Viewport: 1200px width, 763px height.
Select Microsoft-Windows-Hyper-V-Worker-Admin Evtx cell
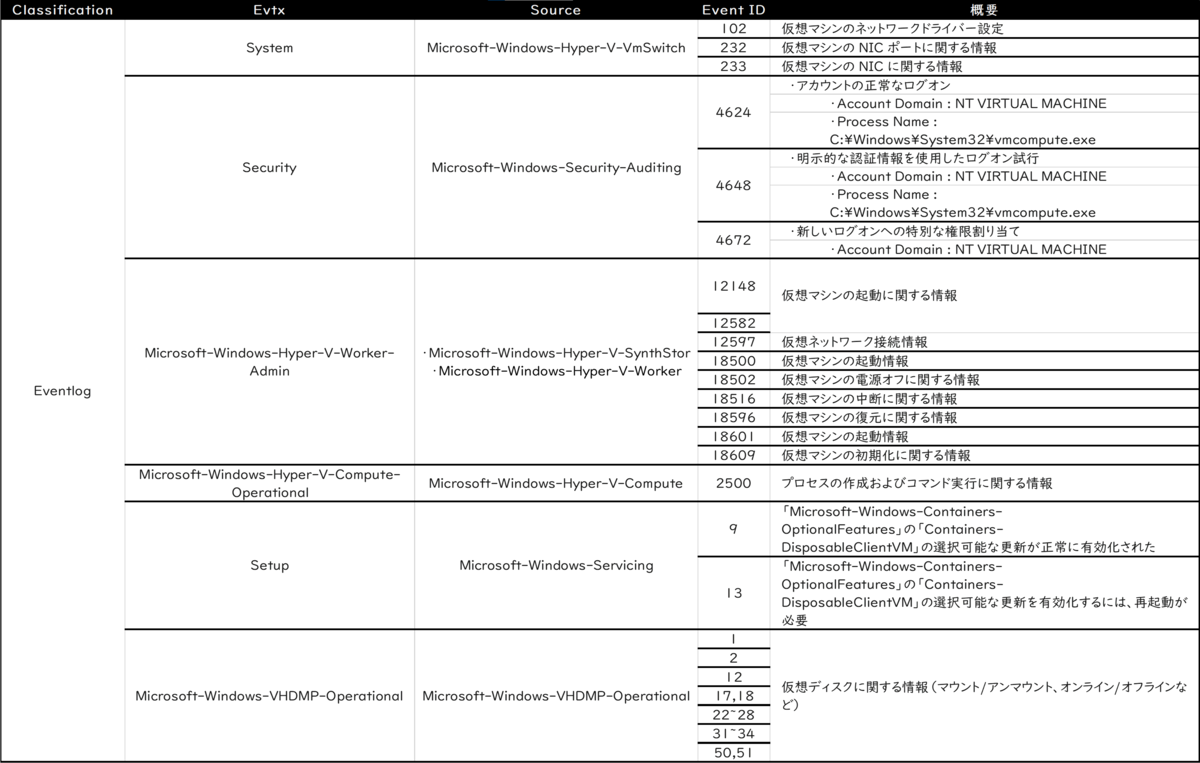coord(269,361)
